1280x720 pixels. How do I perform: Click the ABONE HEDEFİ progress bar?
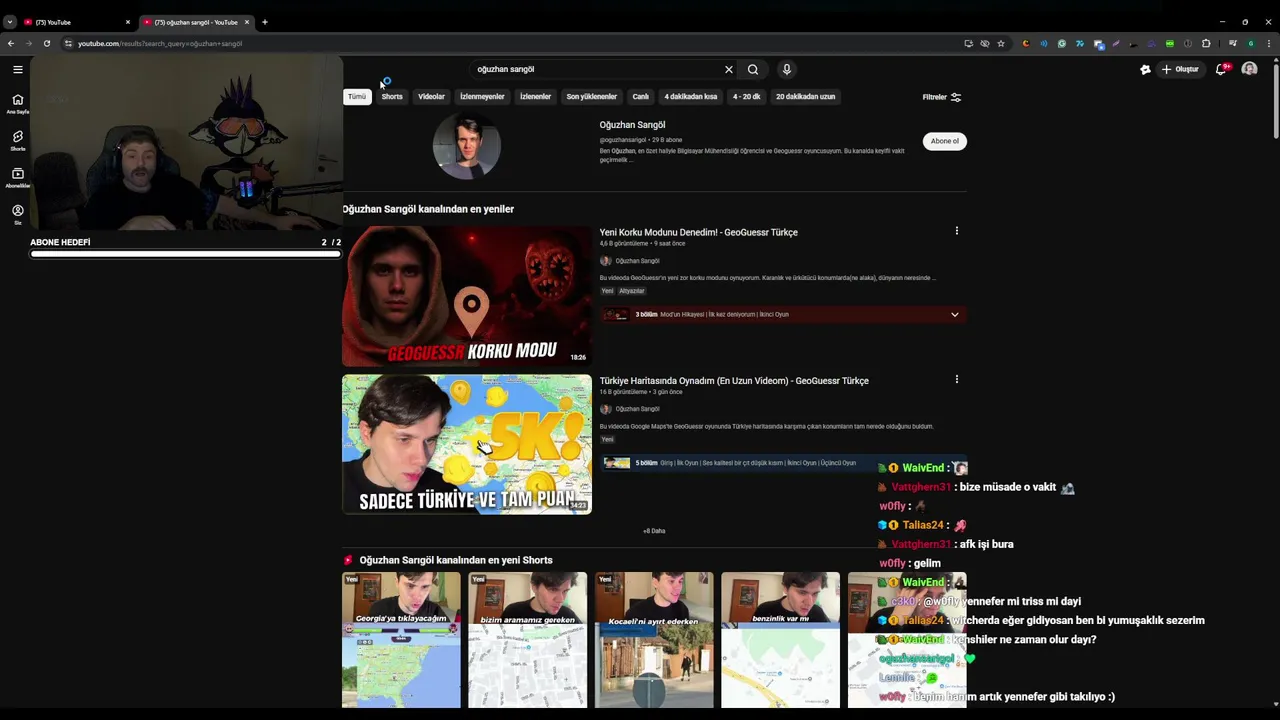(x=185, y=254)
